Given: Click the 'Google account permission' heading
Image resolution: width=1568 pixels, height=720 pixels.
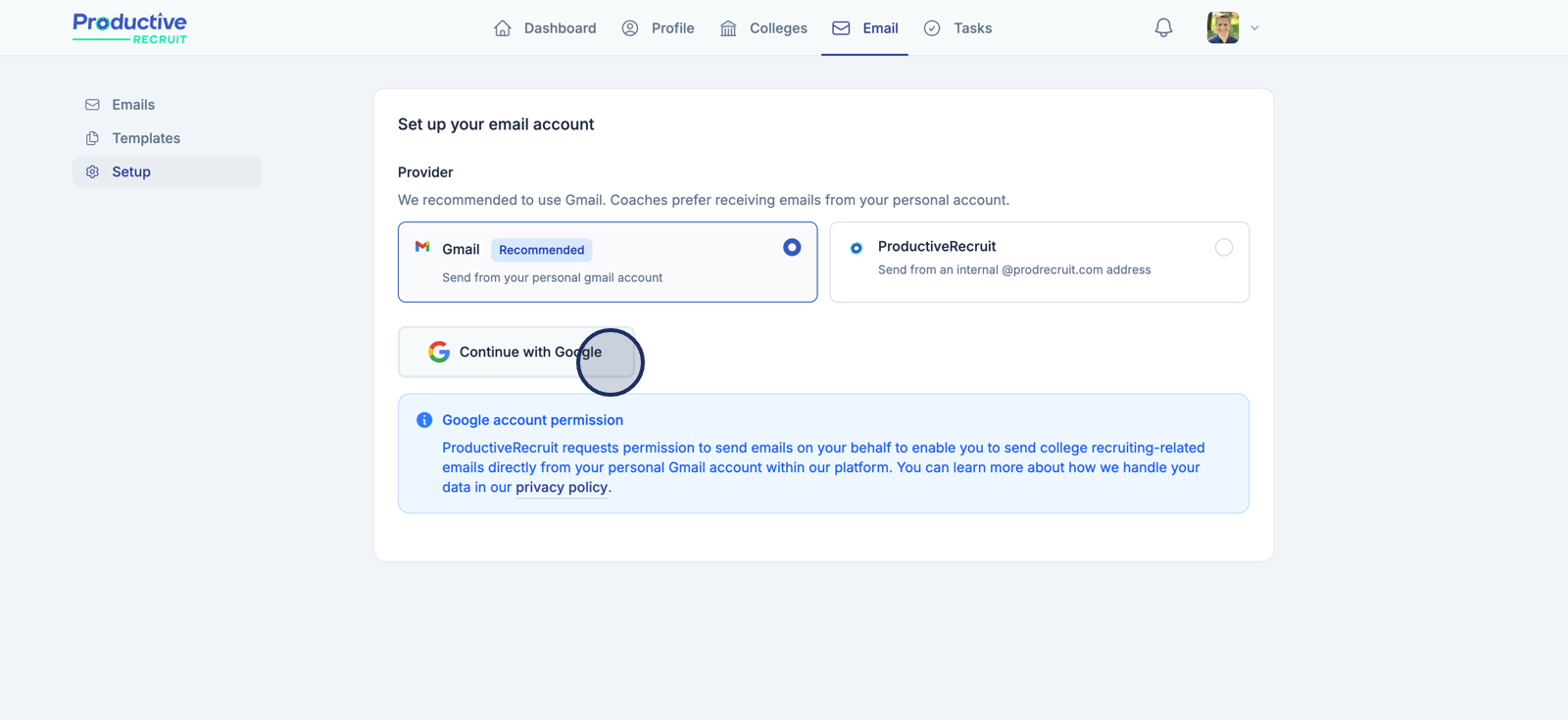Looking at the screenshot, I should [x=532, y=420].
